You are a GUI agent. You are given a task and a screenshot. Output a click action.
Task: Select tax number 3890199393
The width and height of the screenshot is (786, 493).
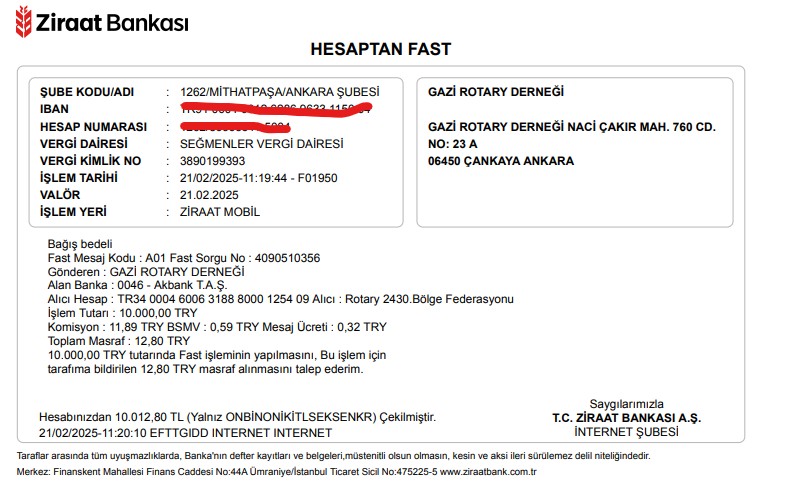pyautogui.click(x=213, y=161)
